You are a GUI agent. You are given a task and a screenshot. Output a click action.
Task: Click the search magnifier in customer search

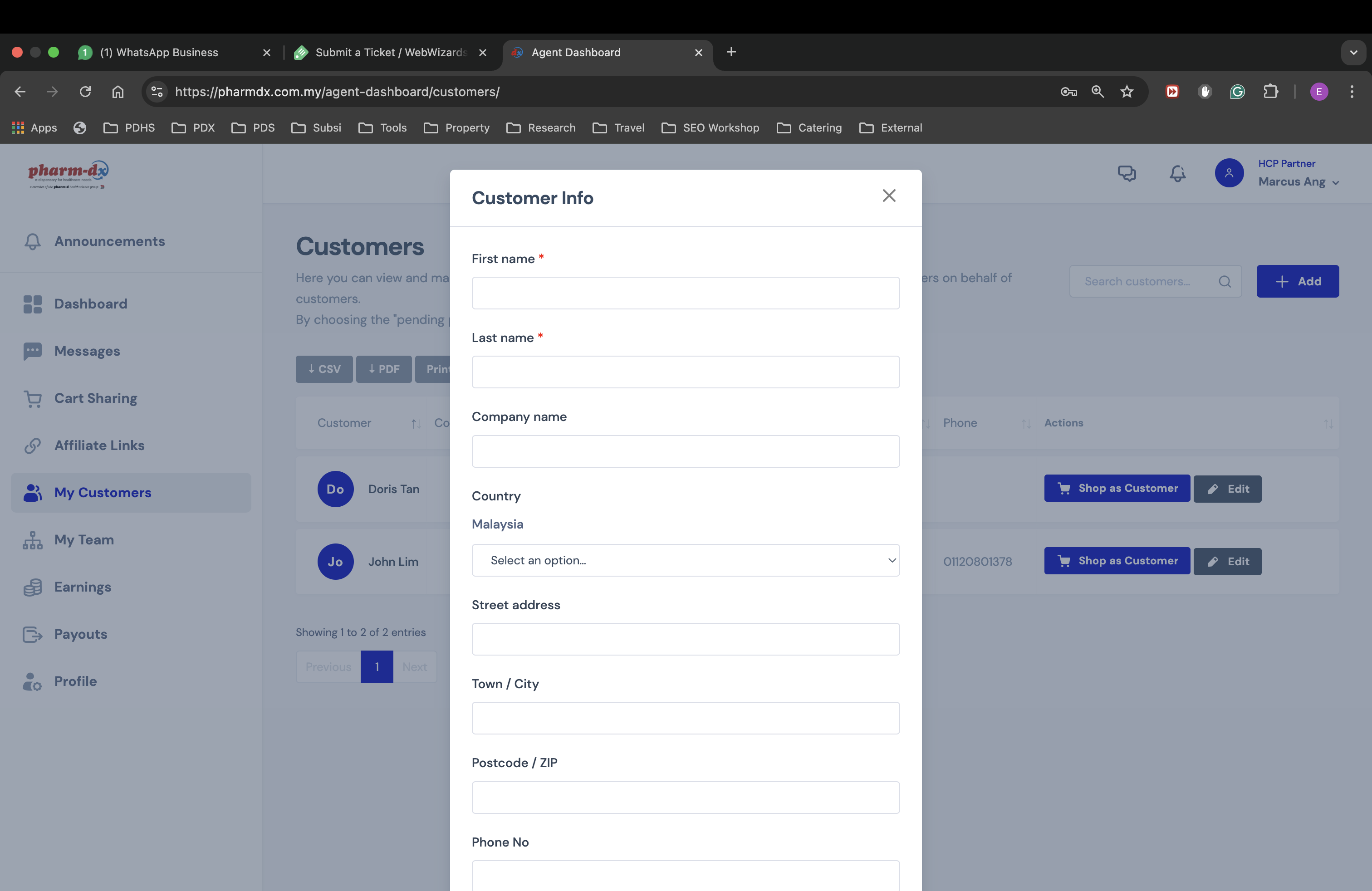point(1225,281)
